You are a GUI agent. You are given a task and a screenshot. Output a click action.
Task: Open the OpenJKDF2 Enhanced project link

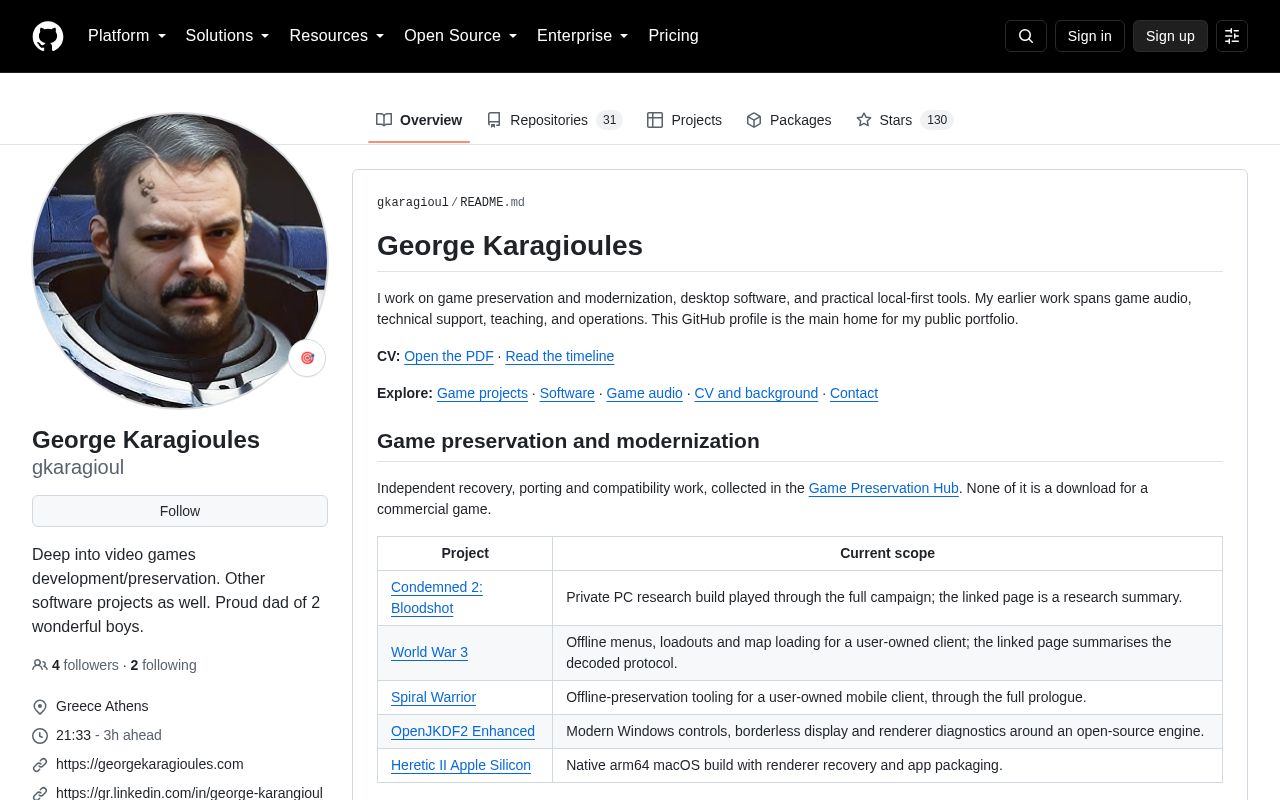tap(463, 731)
